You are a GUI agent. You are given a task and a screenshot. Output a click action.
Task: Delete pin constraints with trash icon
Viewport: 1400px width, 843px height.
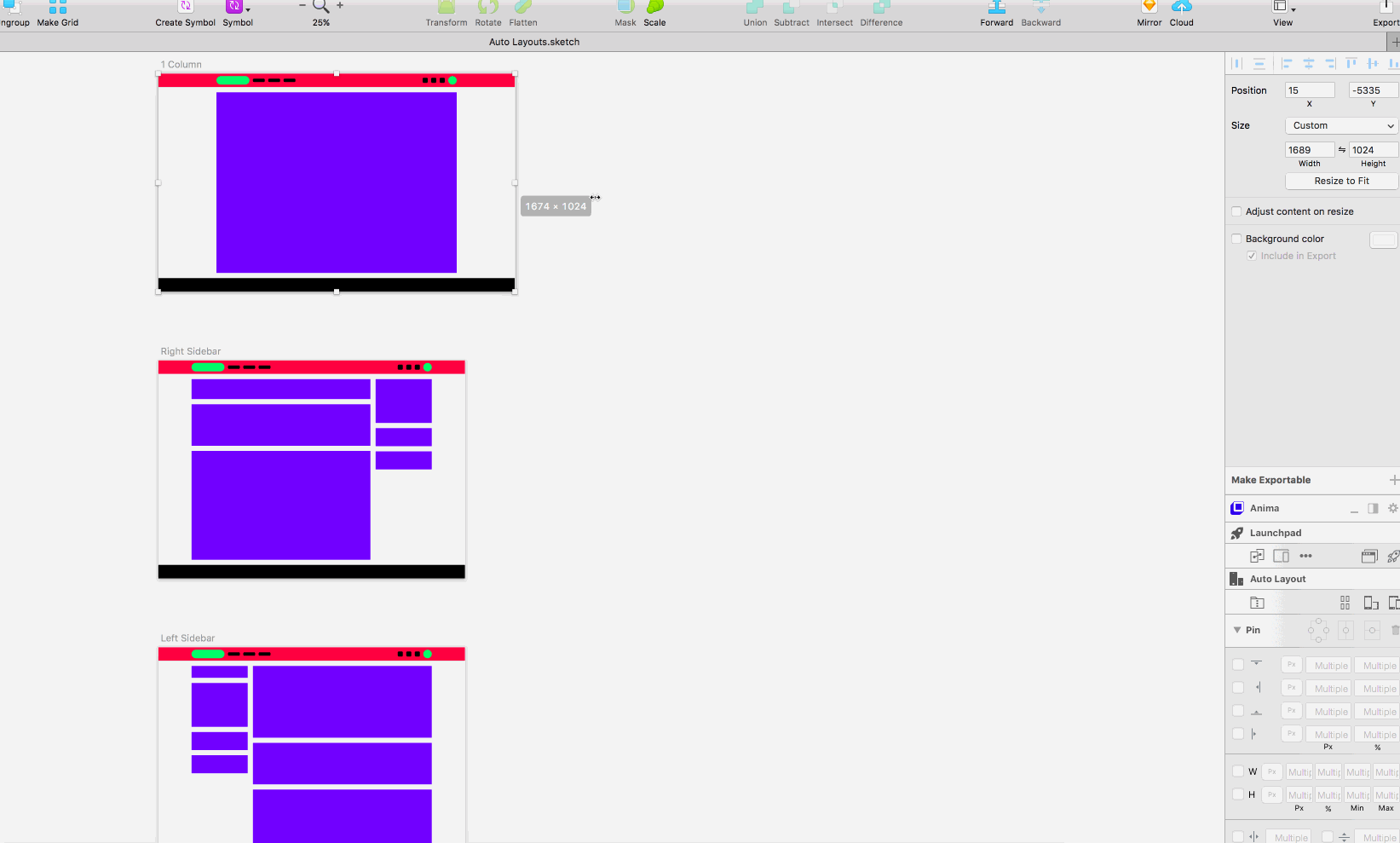1395,630
